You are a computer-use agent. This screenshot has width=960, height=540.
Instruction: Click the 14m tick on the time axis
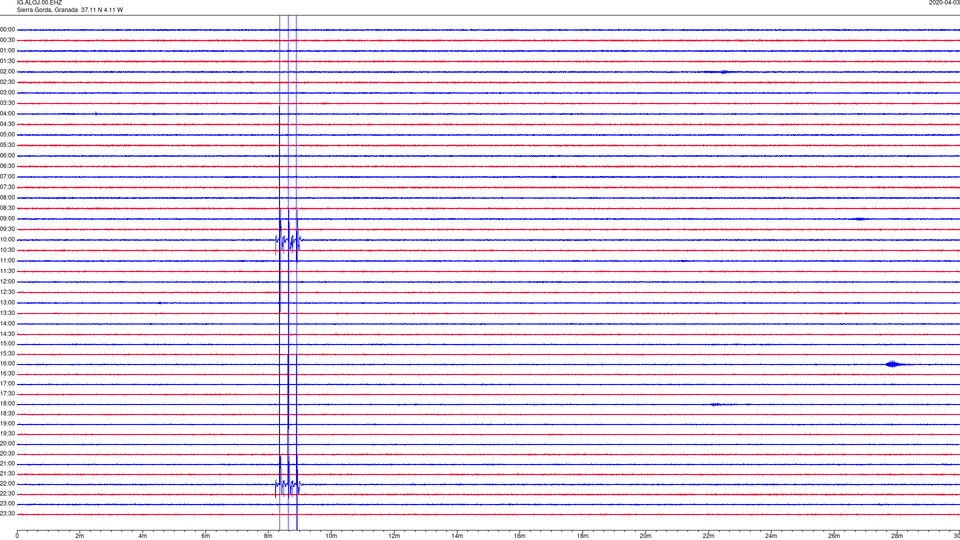point(457,536)
